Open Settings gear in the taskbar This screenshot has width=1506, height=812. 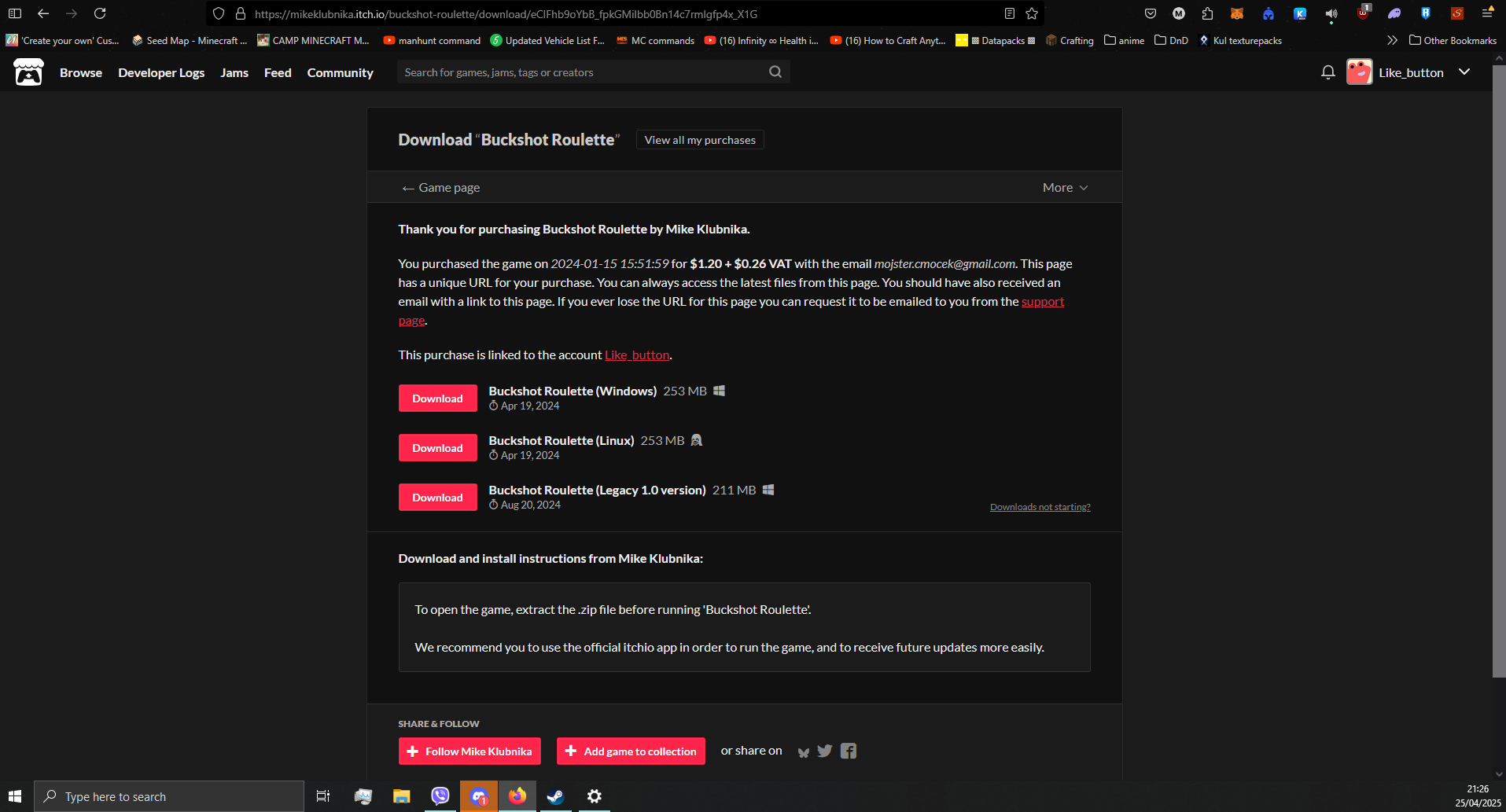click(x=595, y=796)
